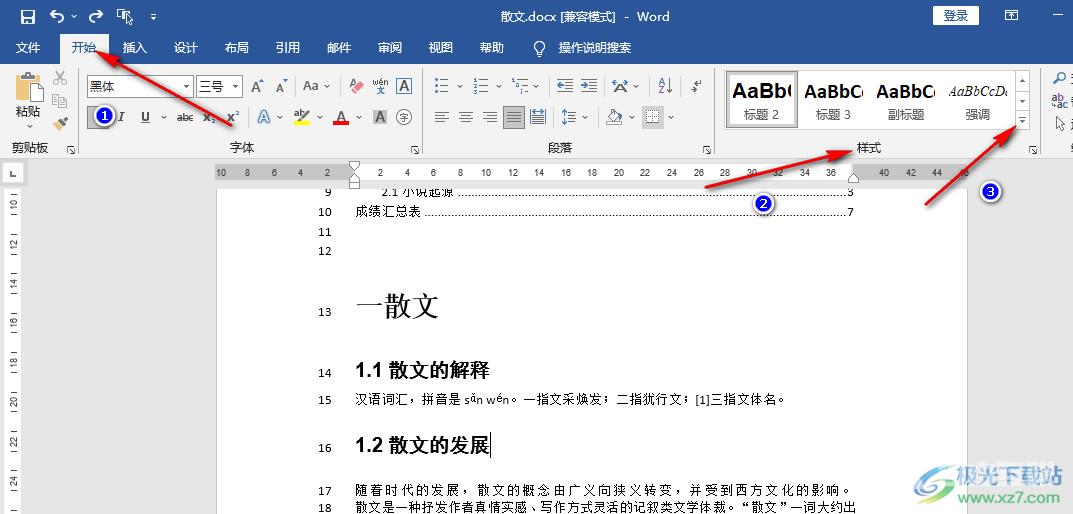Toggle strikethrough abc formatting
Screen dimensions: 1073x514
[185, 117]
